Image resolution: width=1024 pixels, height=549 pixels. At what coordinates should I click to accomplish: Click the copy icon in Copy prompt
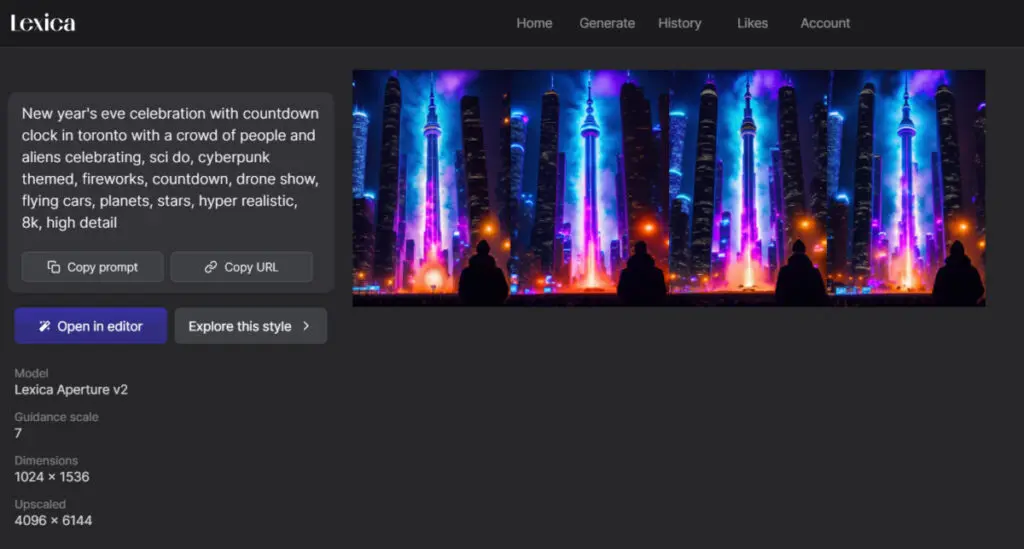coord(54,267)
